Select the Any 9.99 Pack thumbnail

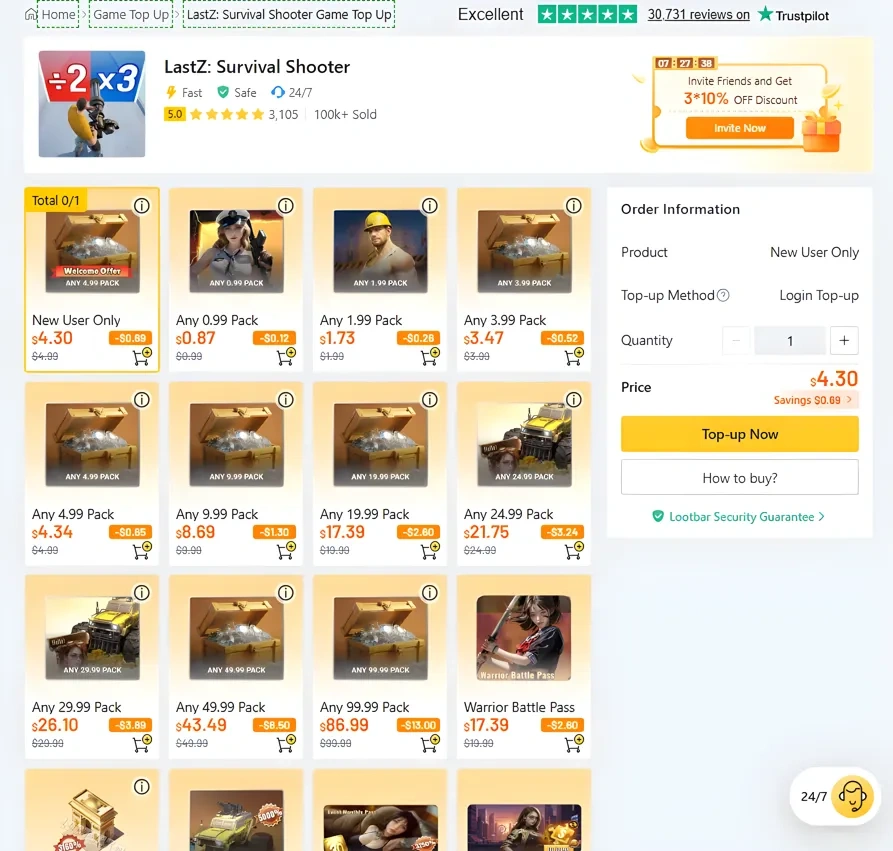(236, 445)
